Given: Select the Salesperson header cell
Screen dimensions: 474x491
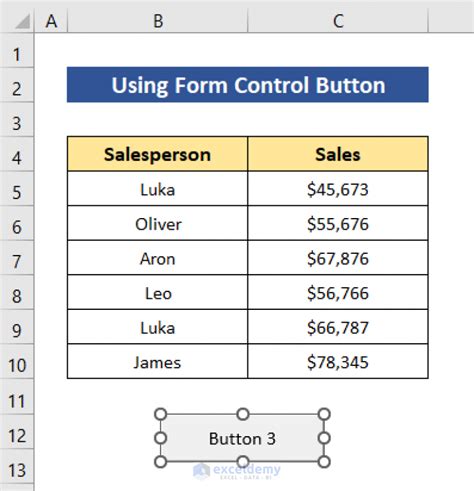Looking at the screenshot, I should tap(157, 154).
